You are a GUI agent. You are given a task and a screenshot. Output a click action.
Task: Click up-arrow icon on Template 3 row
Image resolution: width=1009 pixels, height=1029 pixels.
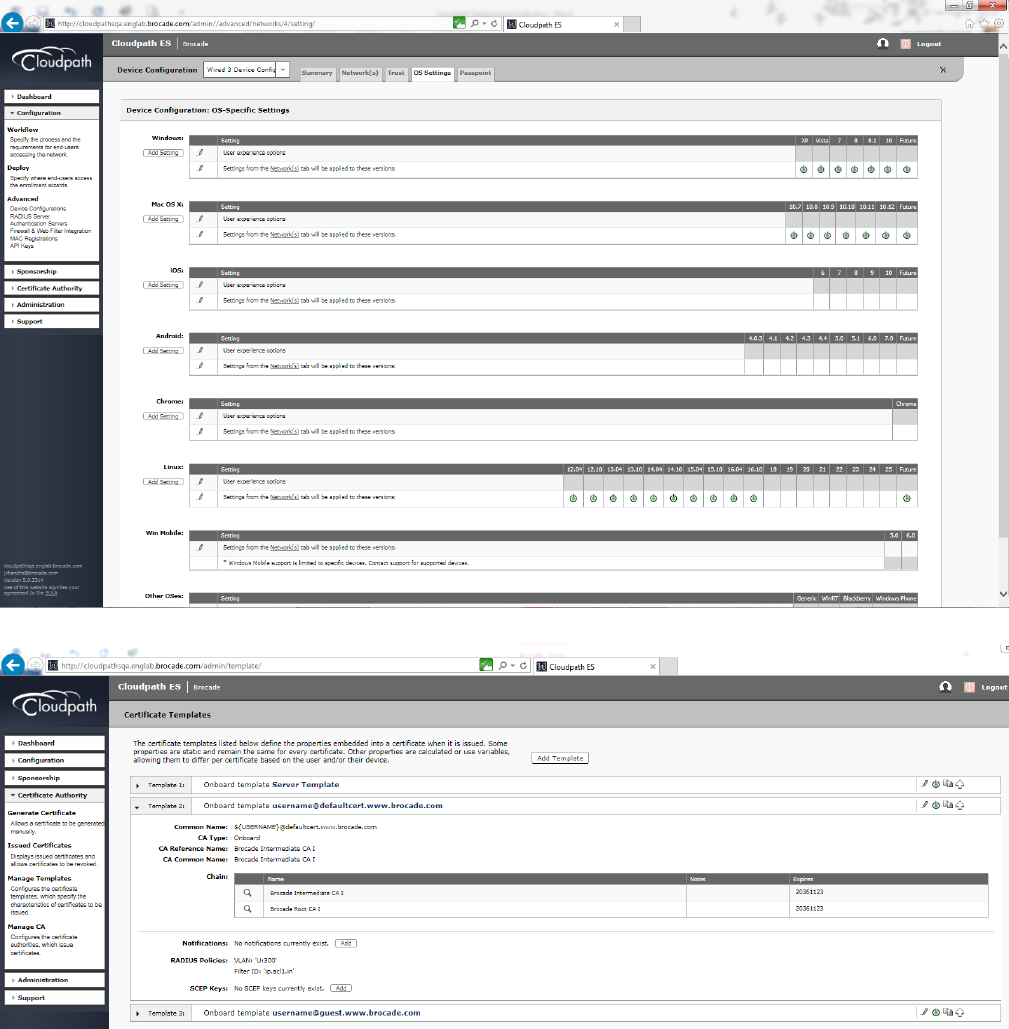959,1013
